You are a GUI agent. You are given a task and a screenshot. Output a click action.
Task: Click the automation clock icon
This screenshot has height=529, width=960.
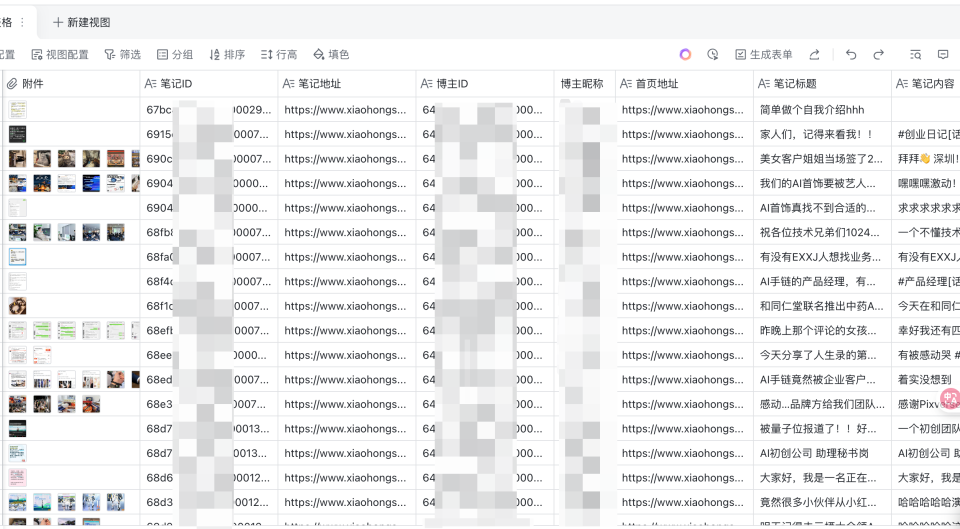click(713, 55)
